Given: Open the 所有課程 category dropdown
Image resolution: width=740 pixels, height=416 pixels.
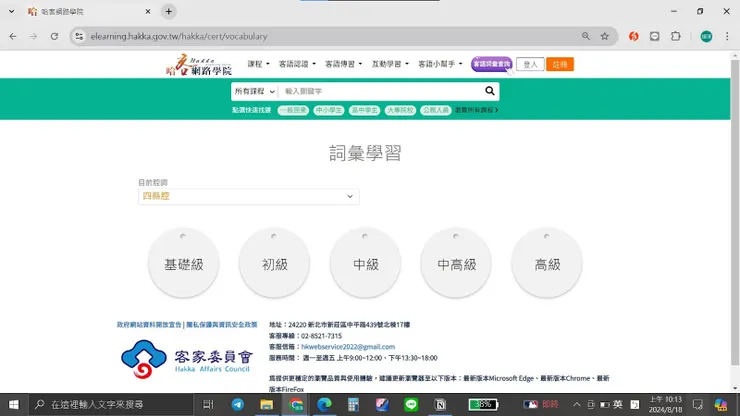Looking at the screenshot, I should pyautogui.click(x=254, y=91).
